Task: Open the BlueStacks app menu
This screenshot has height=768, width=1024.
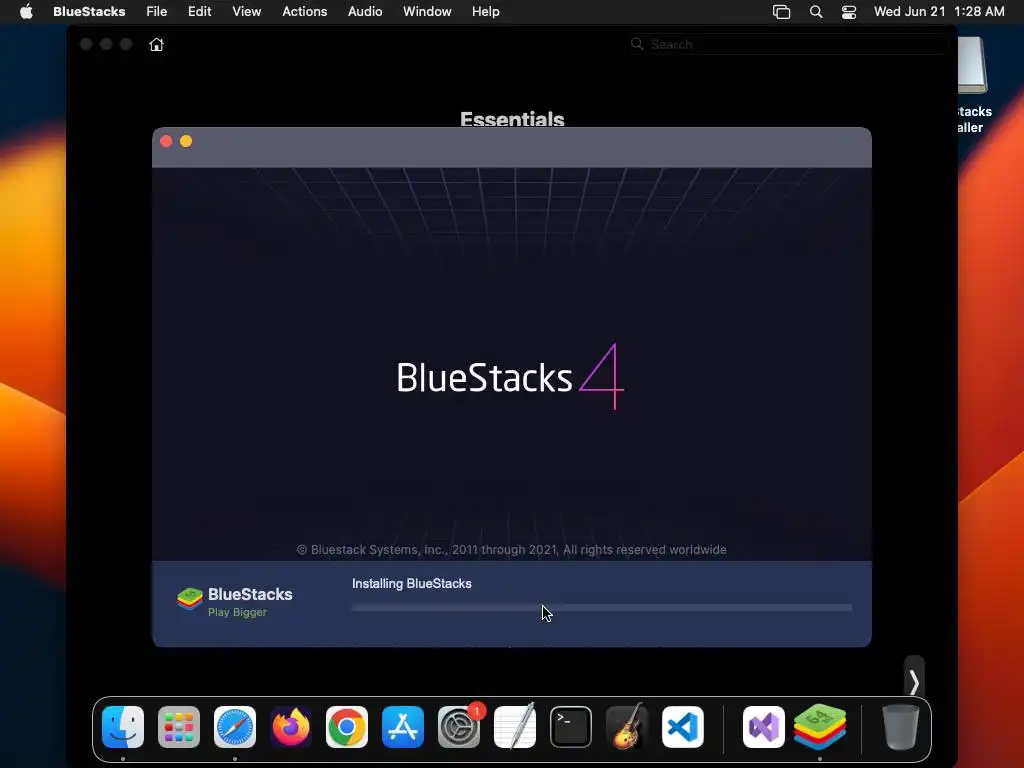Action: [89, 11]
